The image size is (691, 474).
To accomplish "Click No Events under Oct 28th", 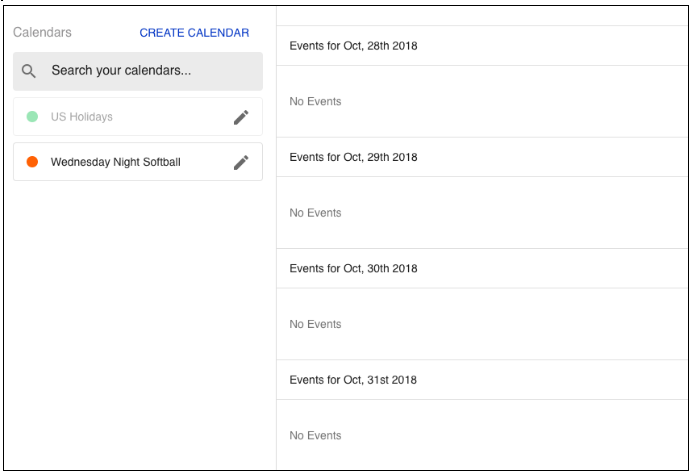I will tap(316, 102).
